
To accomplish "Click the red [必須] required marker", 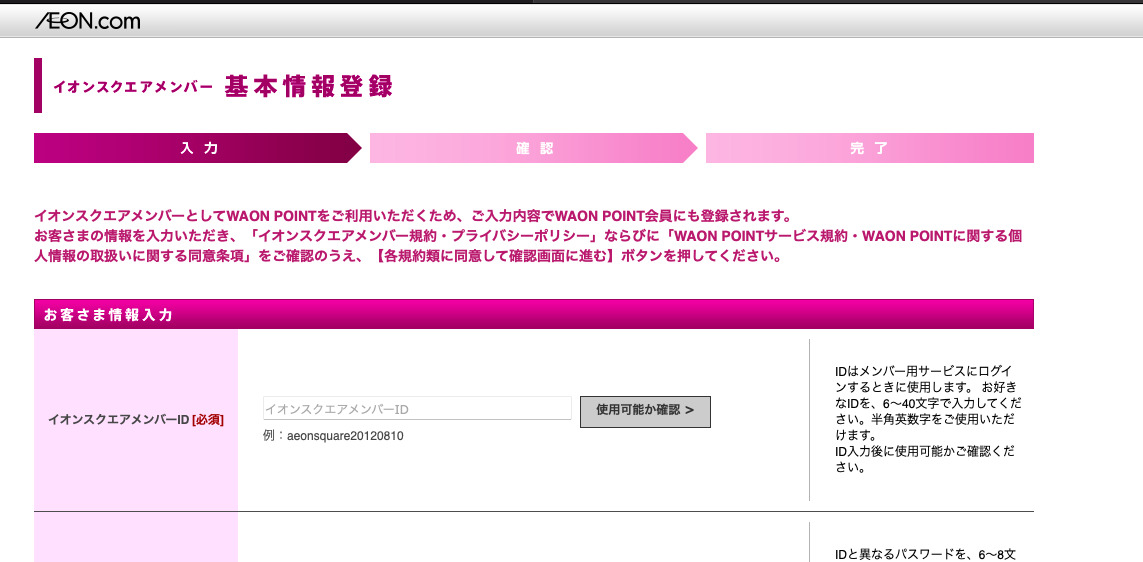I will pyautogui.click(x=208, y=419).
